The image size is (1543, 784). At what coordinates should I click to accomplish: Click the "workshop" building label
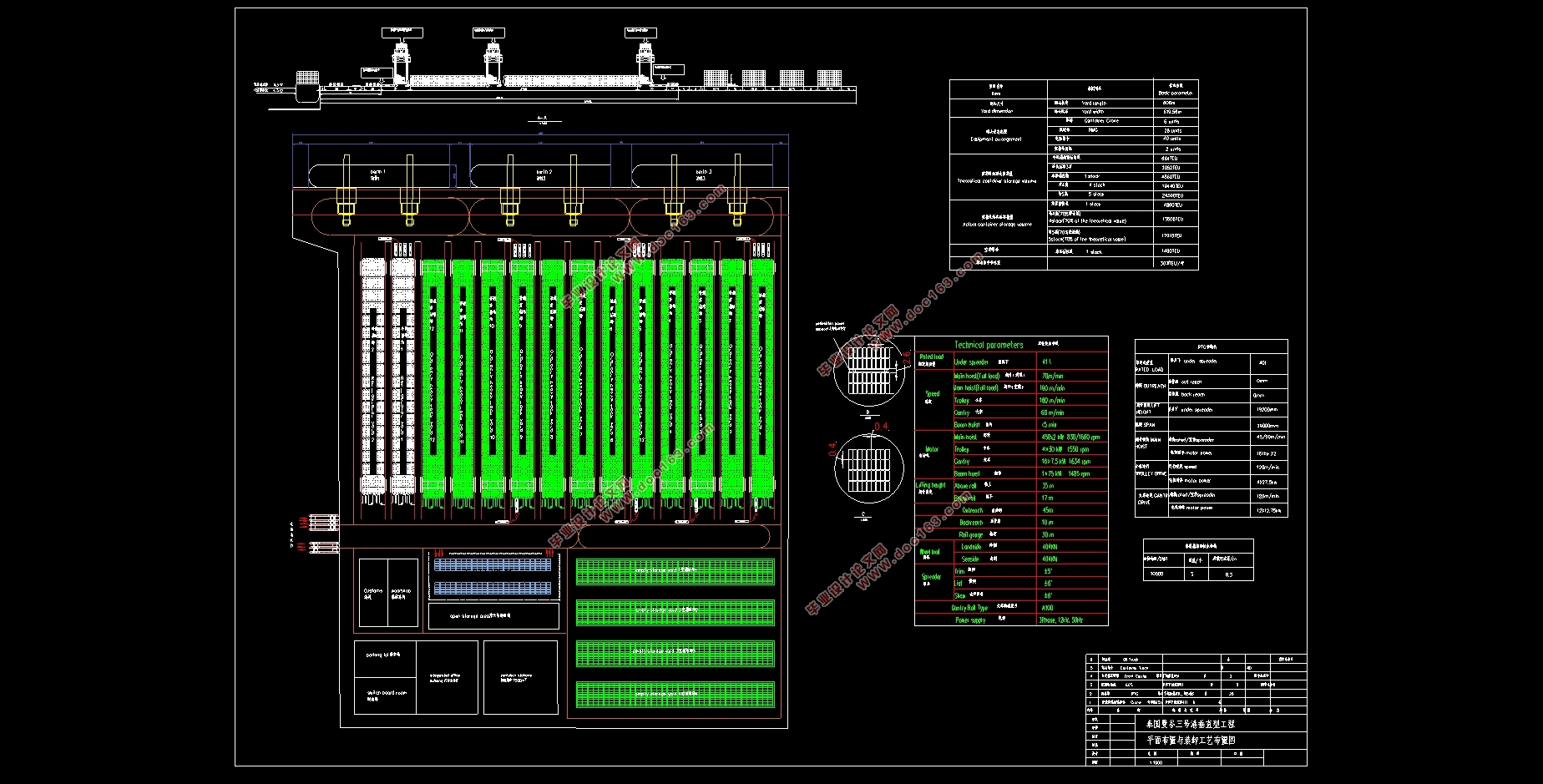(x=401, y=591)
